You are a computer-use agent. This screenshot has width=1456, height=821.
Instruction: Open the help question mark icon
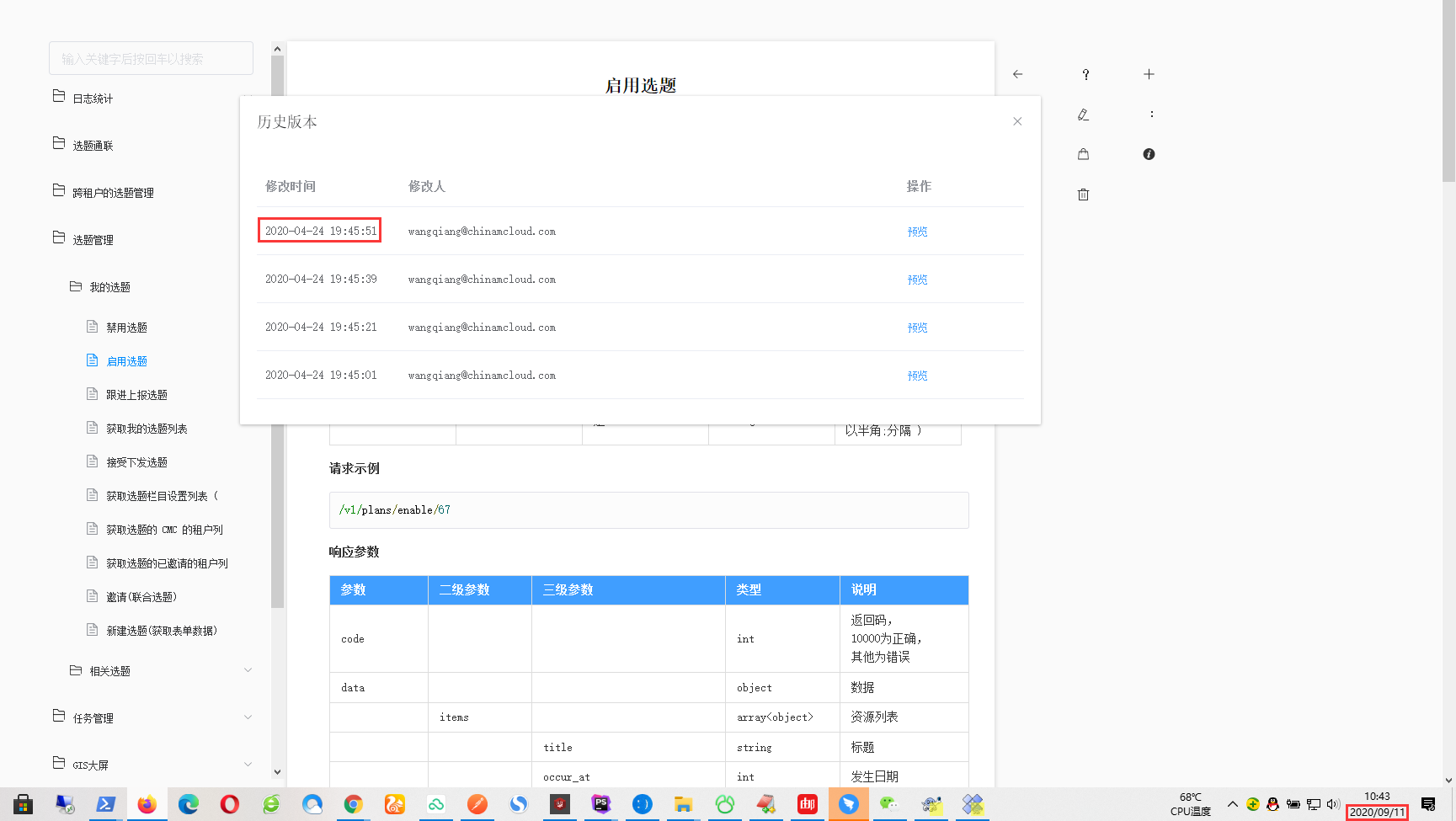point(1085,74)
